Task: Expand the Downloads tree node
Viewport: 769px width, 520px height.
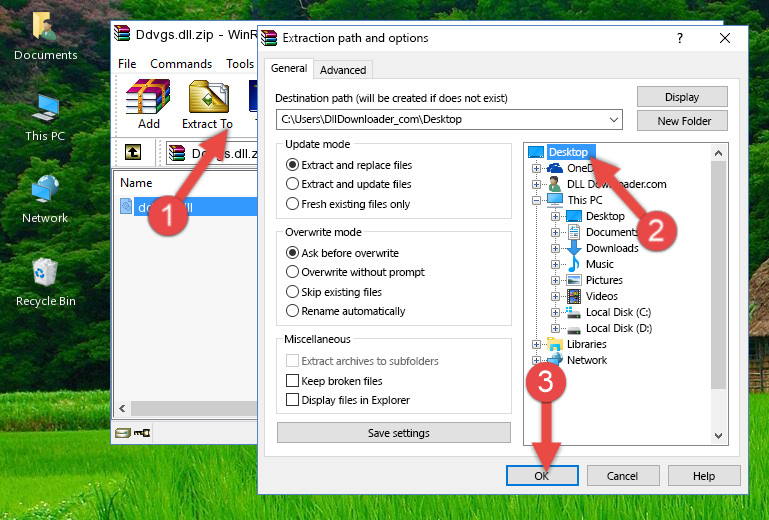Action: coord(555,248)
